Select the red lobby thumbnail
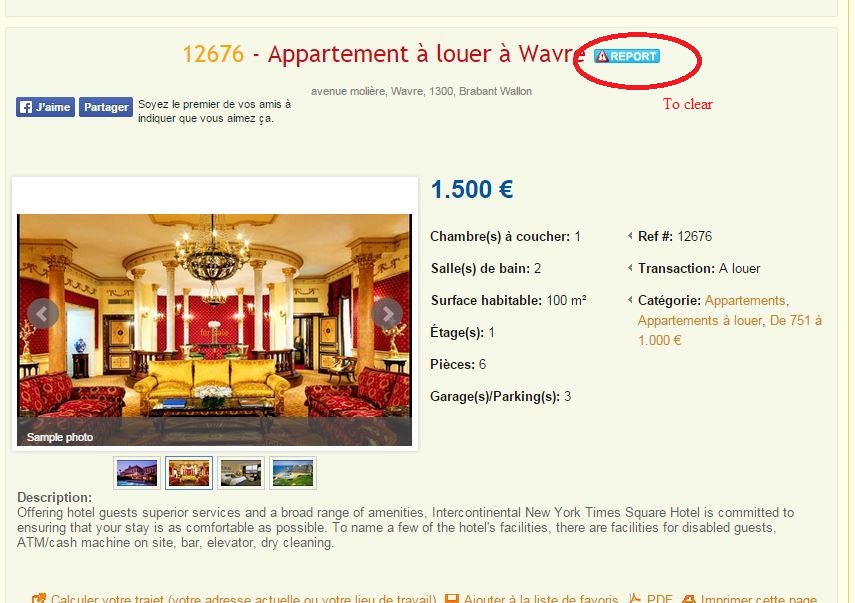Image resolution: width=855 pixels, height=603 pixels. (189, 473)
